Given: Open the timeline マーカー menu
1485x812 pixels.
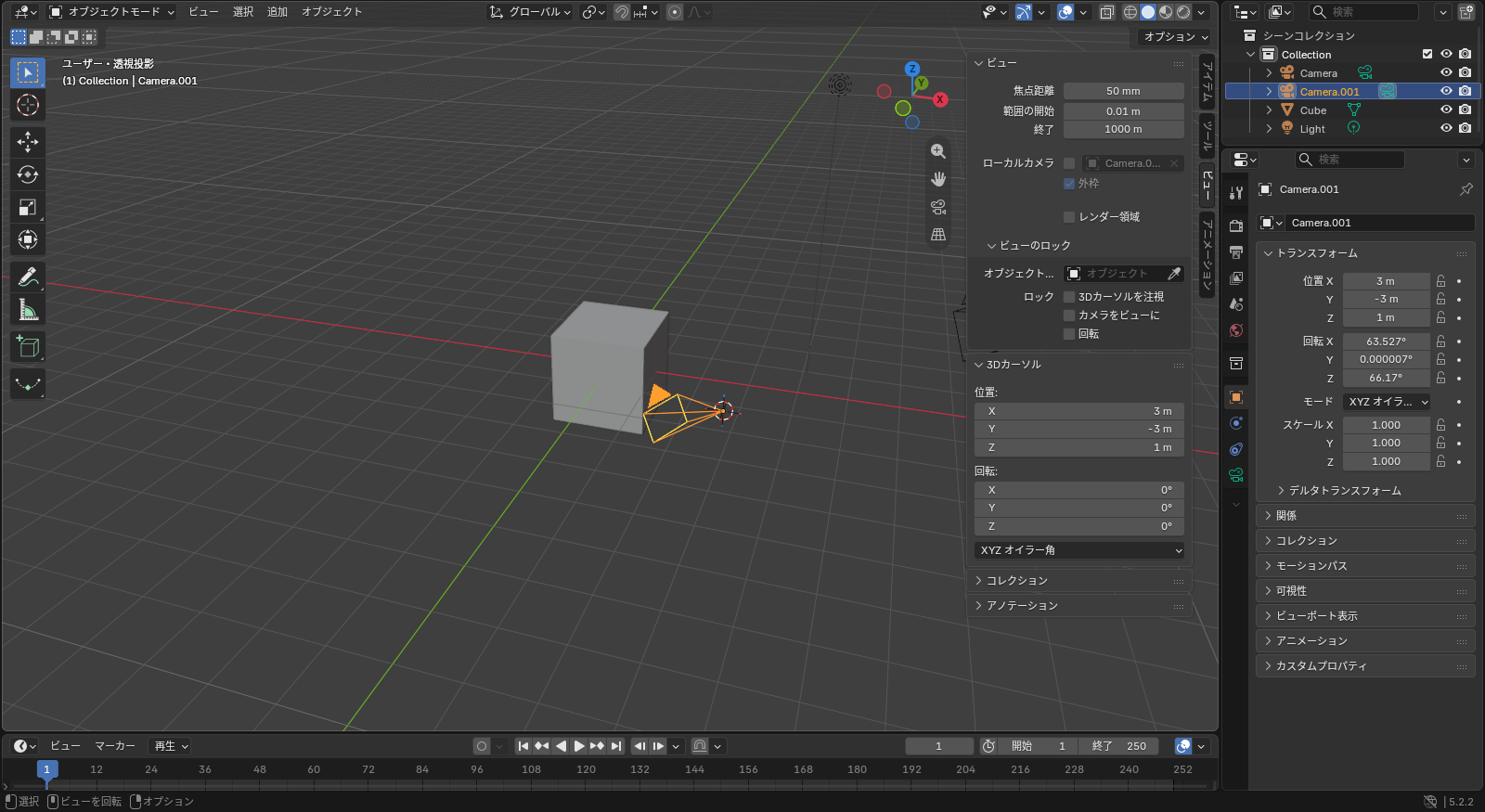Looking at the screenshot, I should tap(115, 746).
